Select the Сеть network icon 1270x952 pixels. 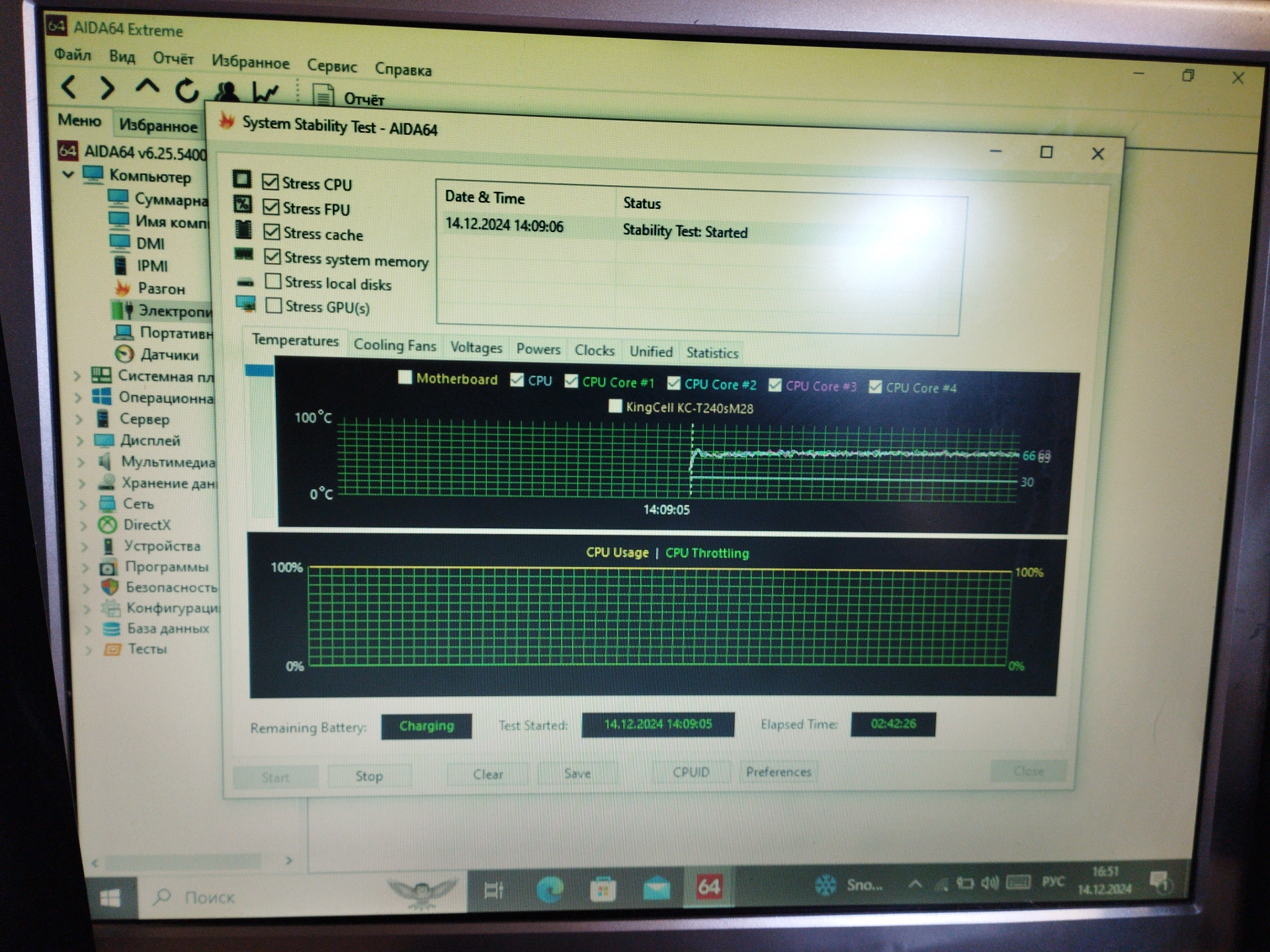tap(107, 503)
